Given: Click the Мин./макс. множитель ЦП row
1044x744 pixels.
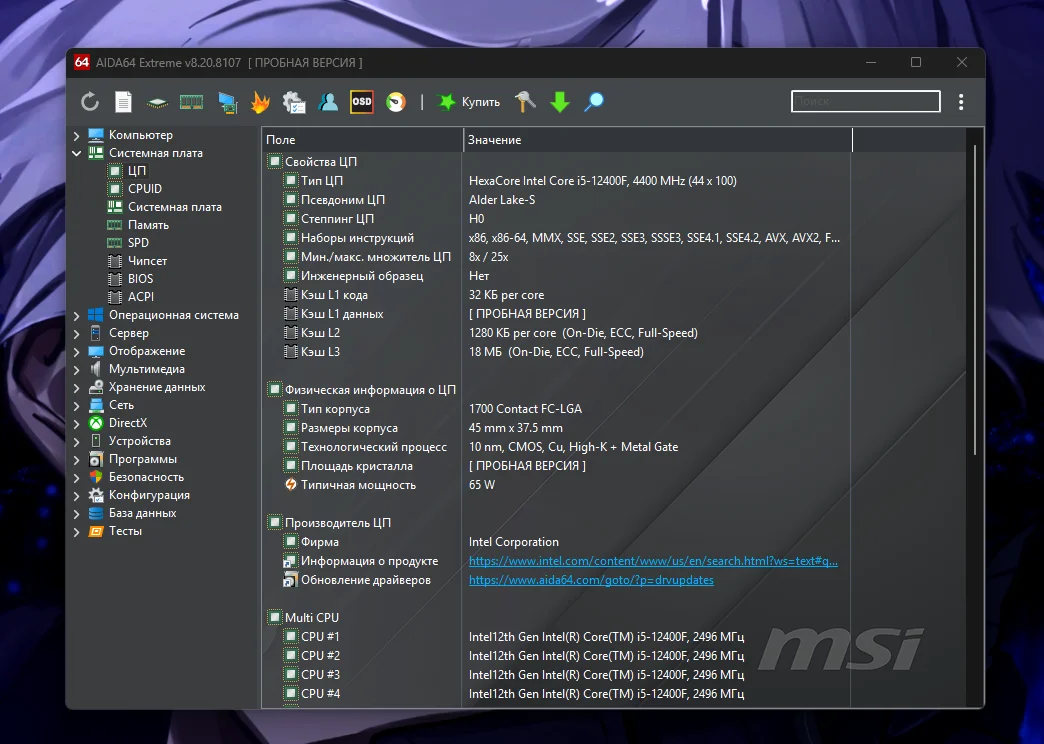Looking at the screenshot, I should coord(556,257).
